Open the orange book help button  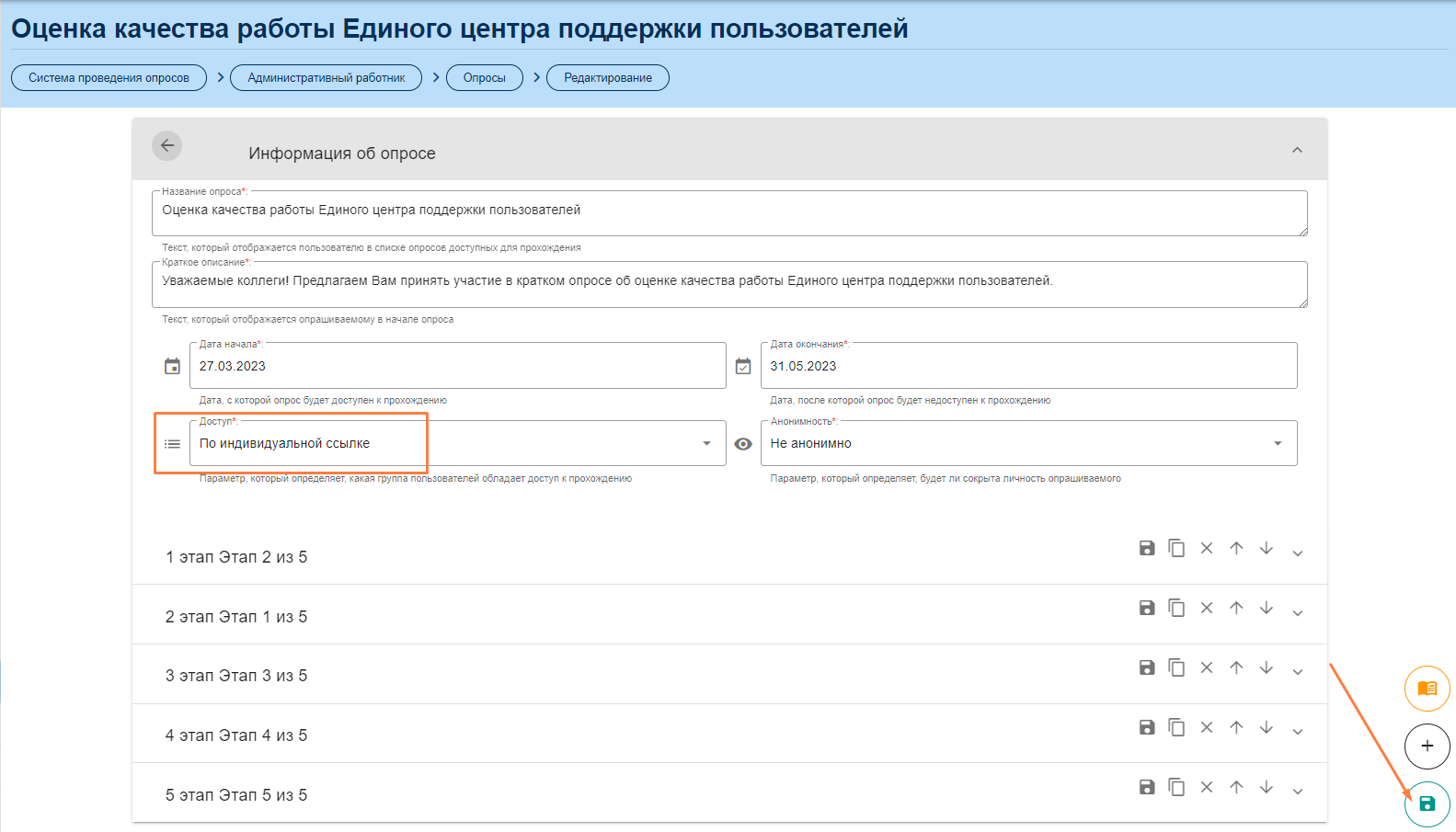pyautogui.click(x=1427, y=689)
